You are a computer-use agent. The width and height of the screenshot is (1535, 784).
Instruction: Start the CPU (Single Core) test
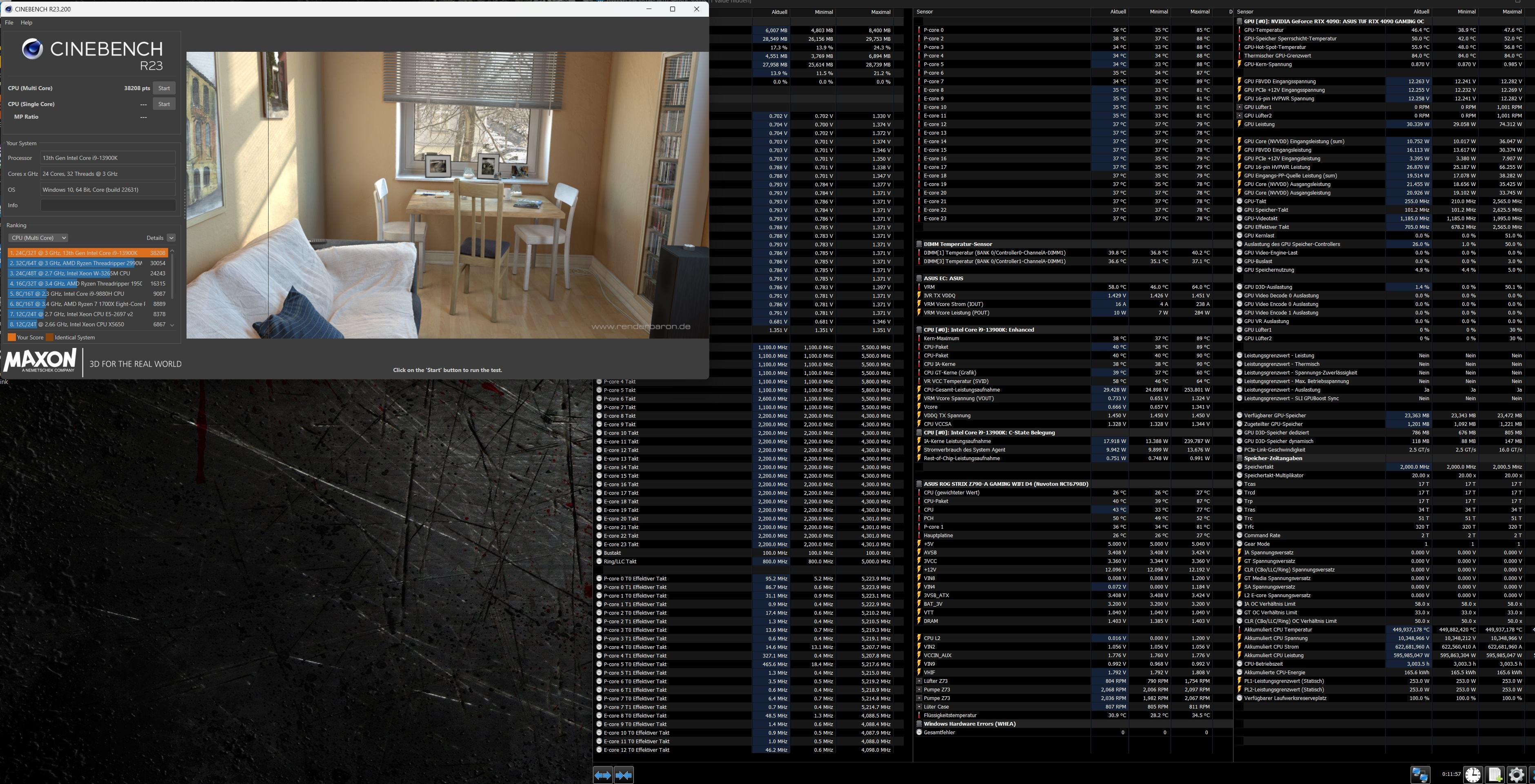point(164,104)
